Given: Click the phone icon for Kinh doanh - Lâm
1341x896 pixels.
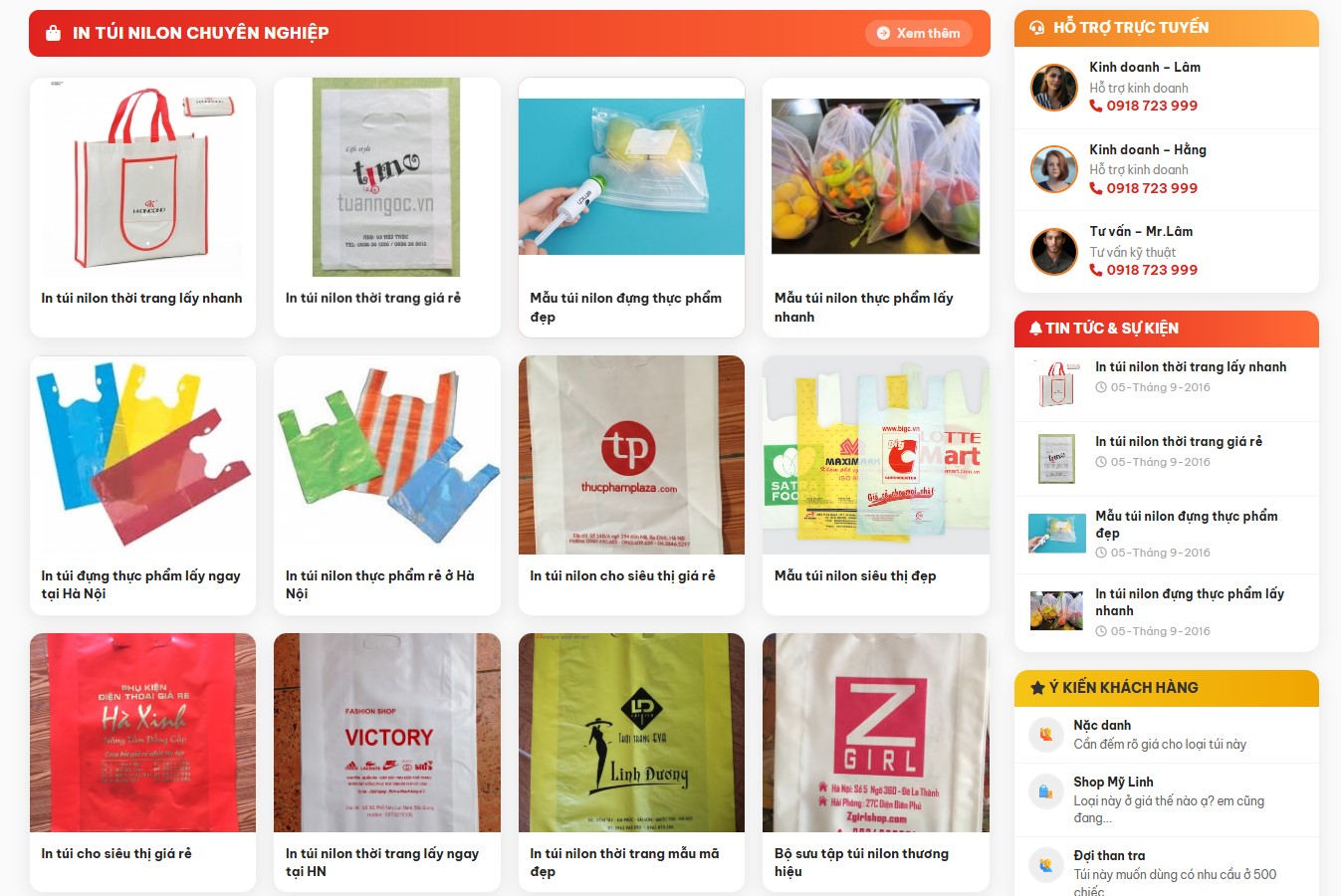Looking at the screenshot, I should tap(1096, 106).
